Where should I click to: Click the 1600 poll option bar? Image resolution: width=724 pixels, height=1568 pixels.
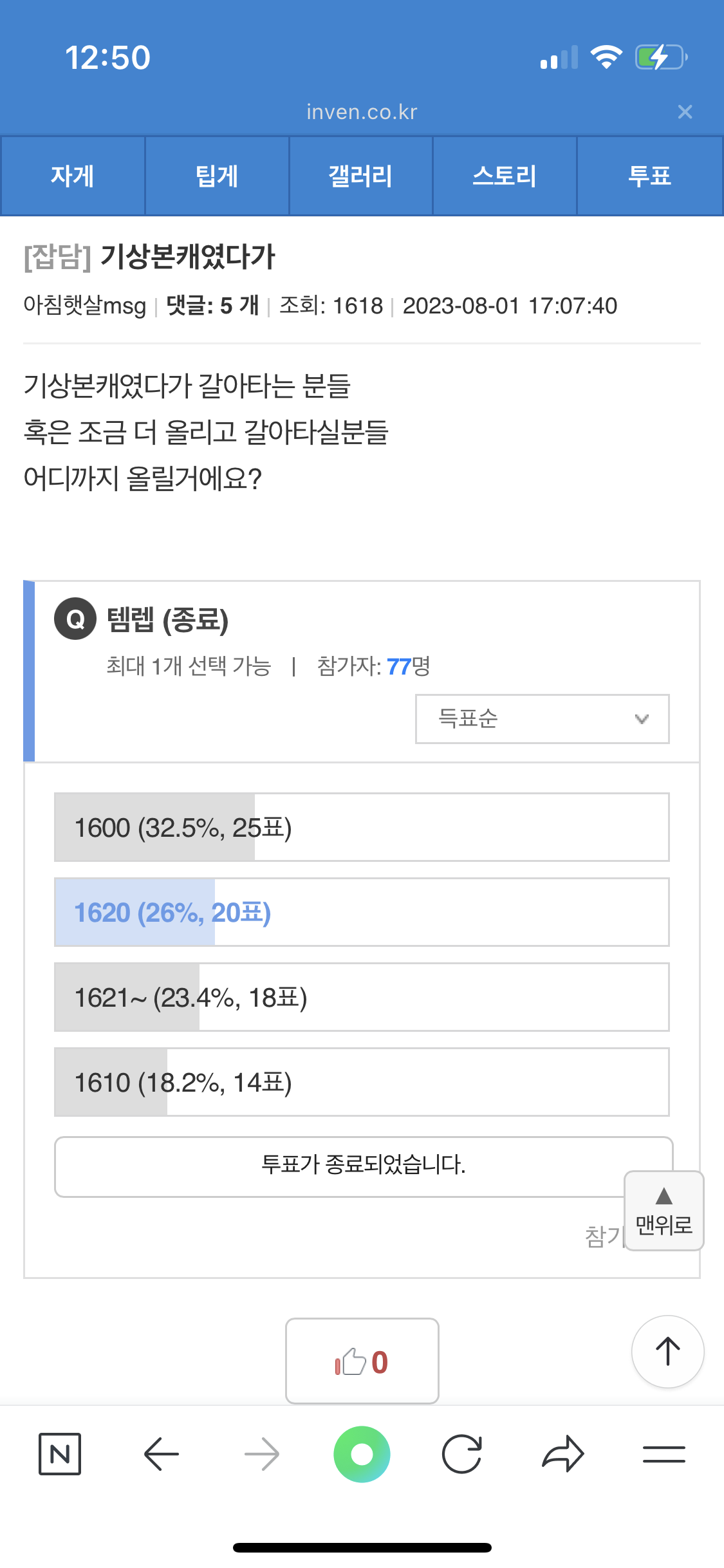coord(362,827)
